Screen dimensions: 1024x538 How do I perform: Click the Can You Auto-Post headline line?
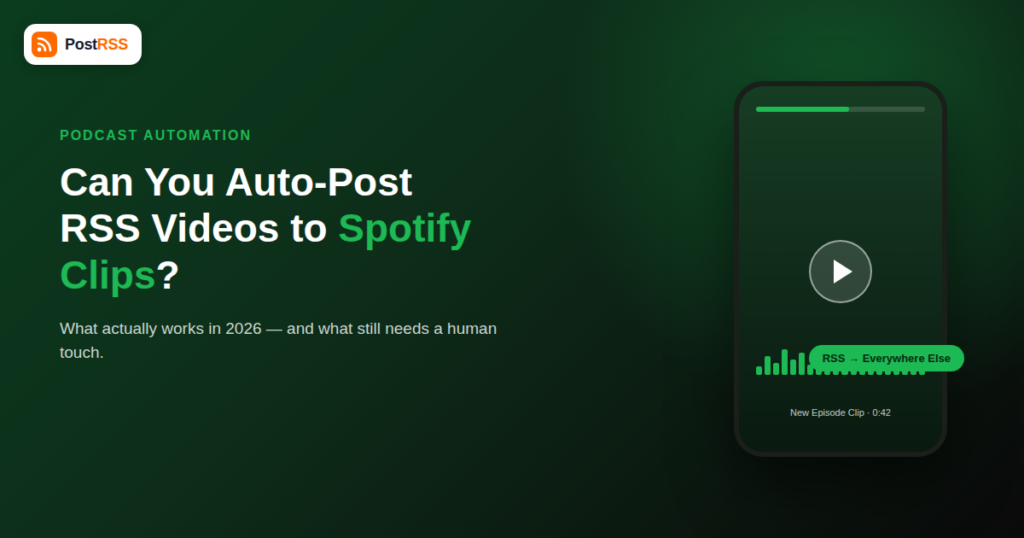(x=236, y=182)
